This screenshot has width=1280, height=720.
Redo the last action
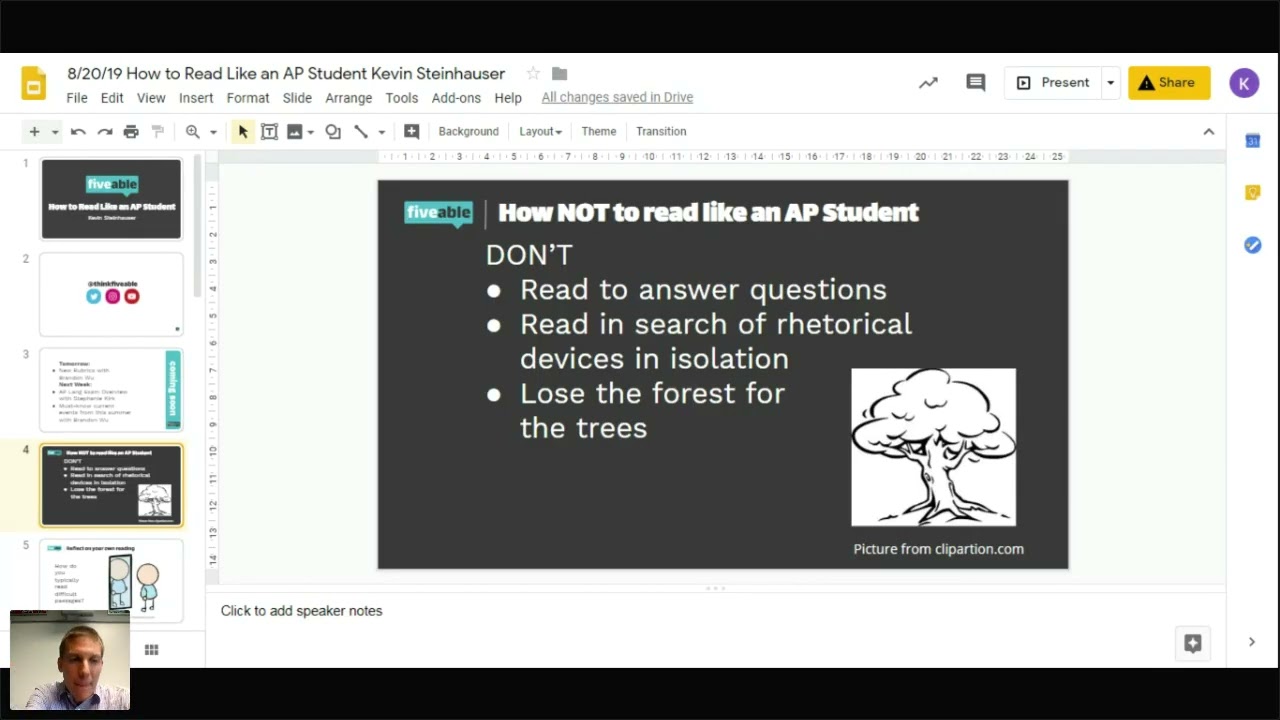click(x=104, y=131)
